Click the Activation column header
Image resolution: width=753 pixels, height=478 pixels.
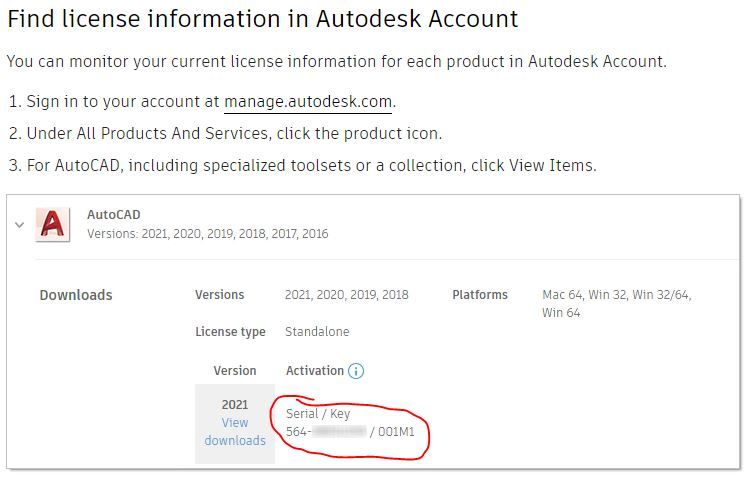[x=315, y=371]
